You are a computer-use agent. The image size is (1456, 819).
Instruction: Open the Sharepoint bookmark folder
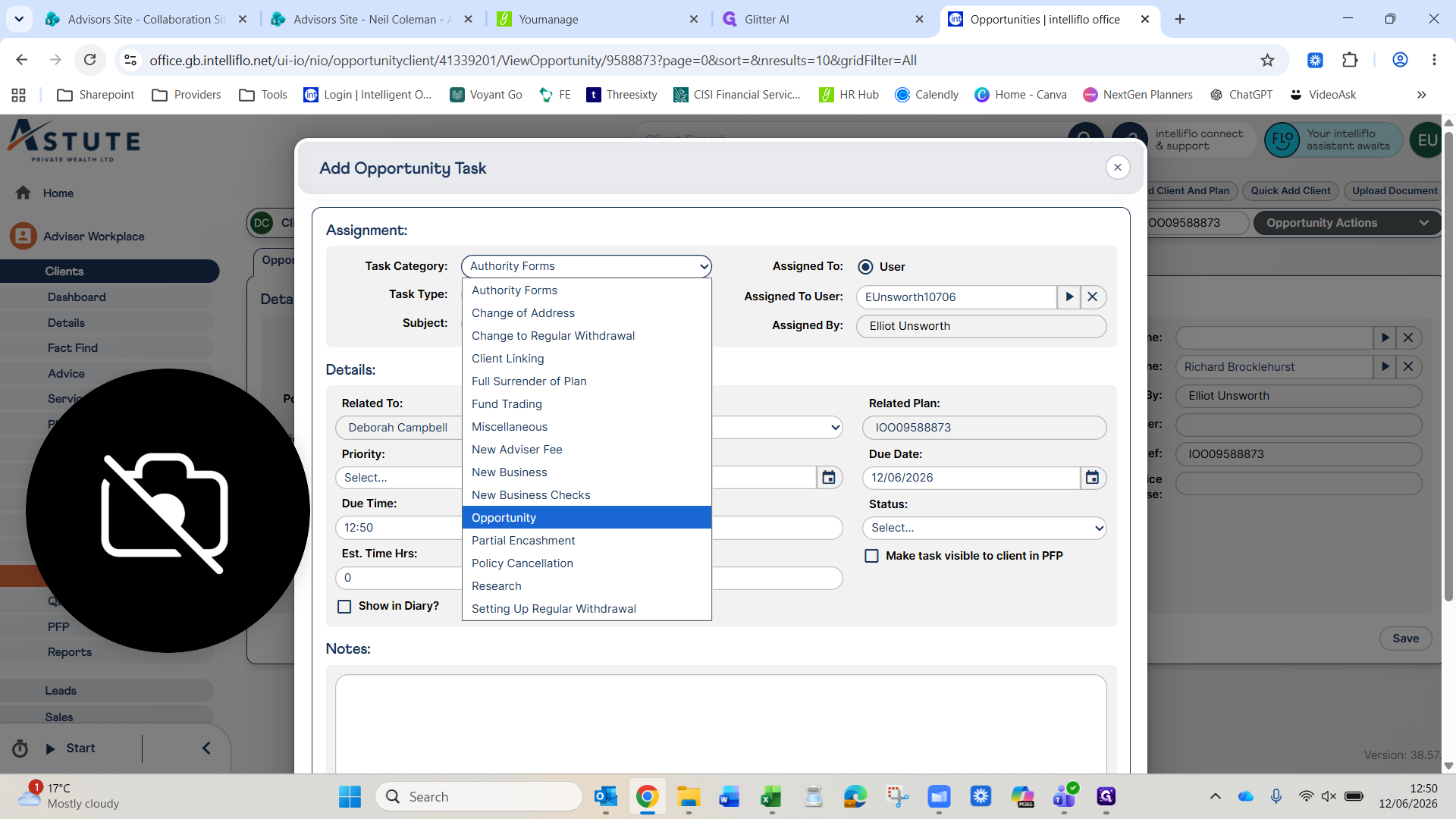[96, 95]
